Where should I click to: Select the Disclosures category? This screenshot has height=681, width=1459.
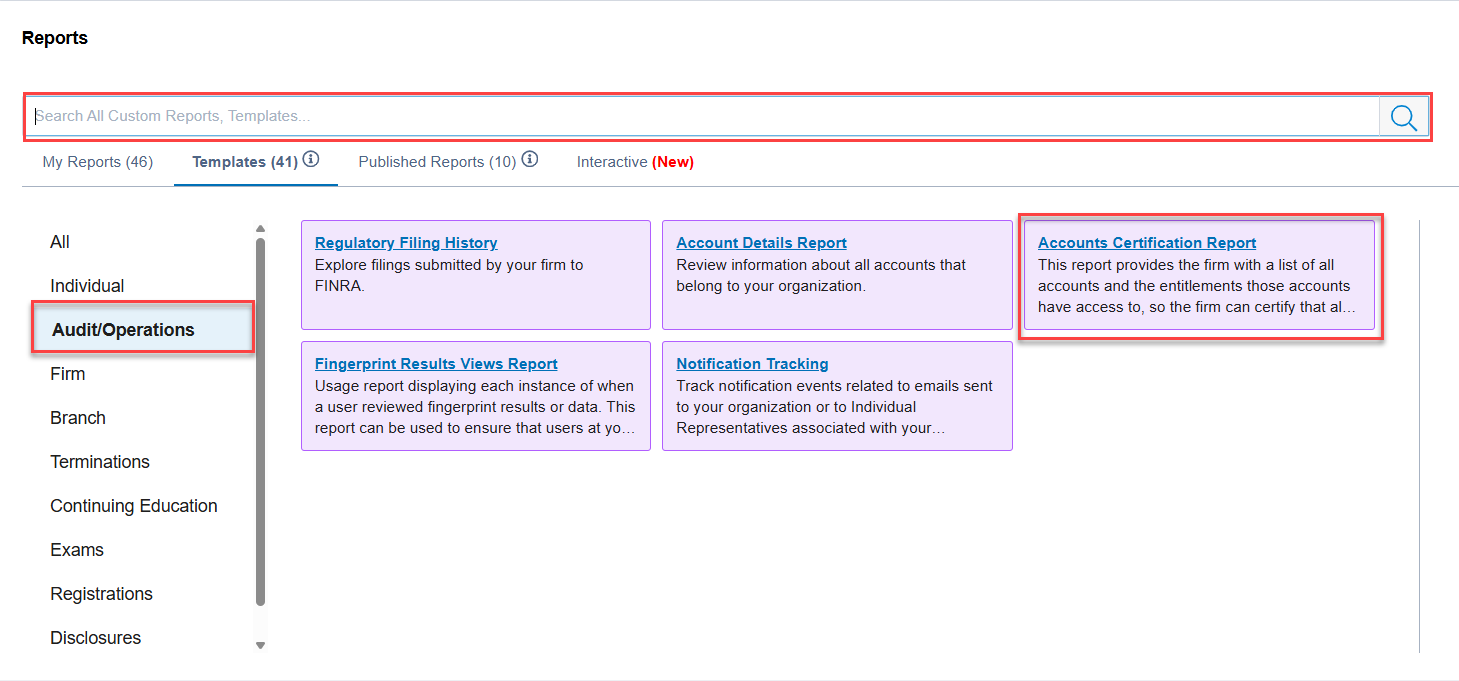[96, 638]
